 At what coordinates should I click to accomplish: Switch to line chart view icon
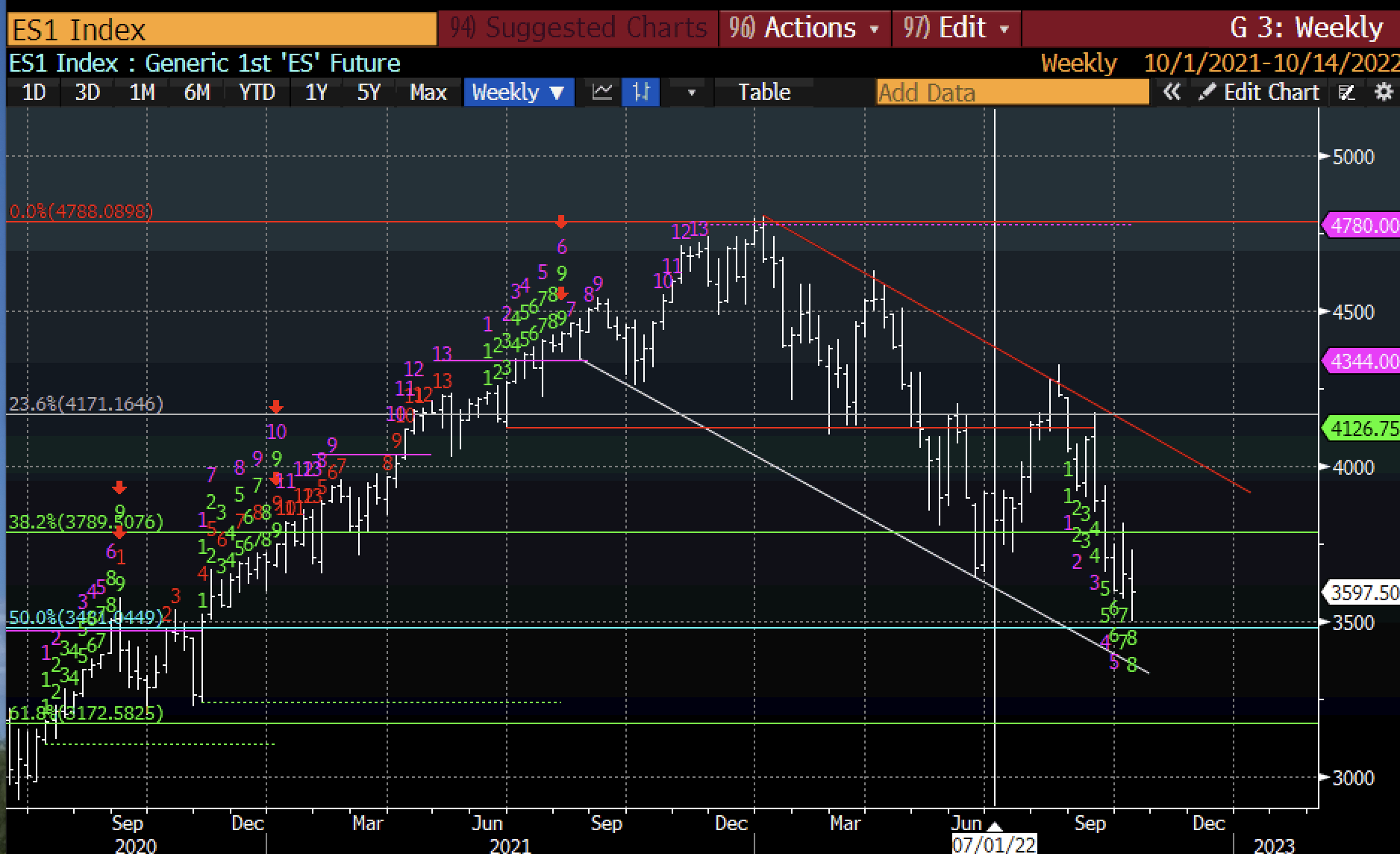click(602, 93)
